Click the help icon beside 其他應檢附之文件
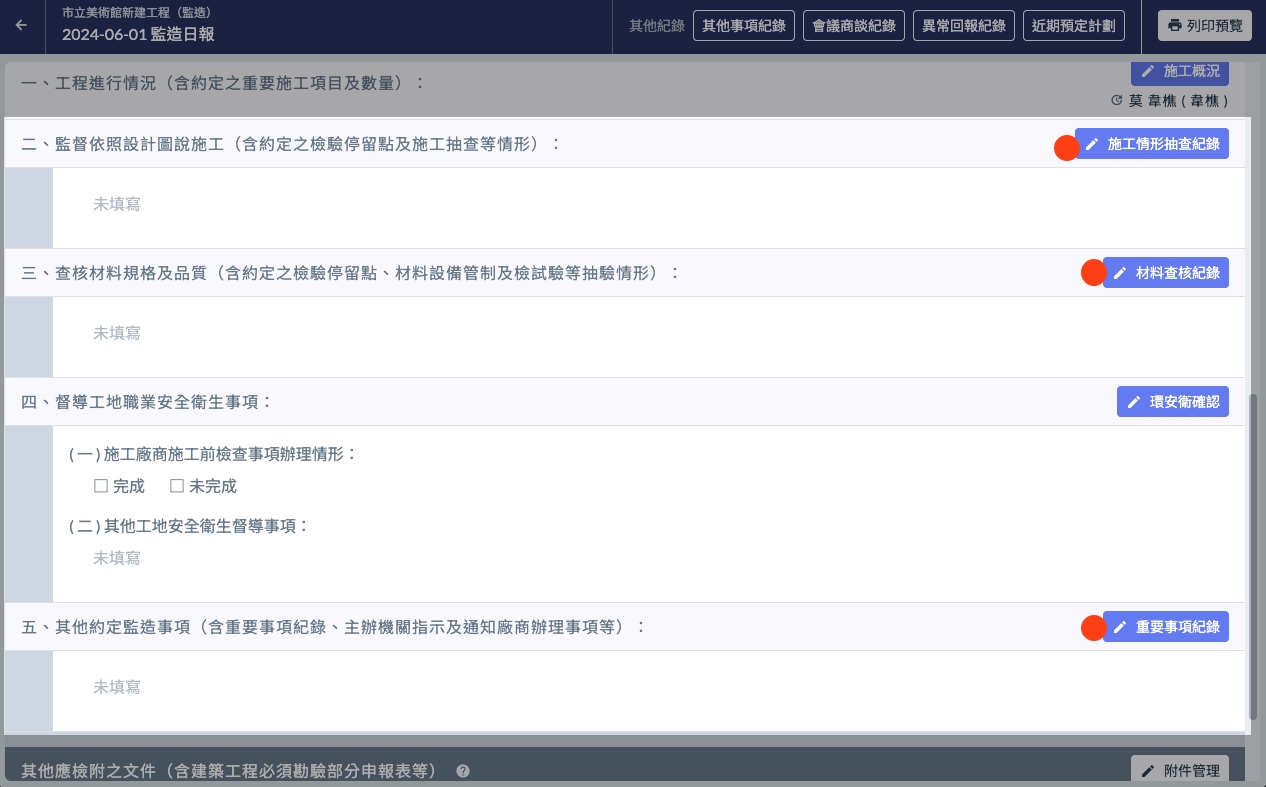 pyautogui.click(x=463, y=771)
